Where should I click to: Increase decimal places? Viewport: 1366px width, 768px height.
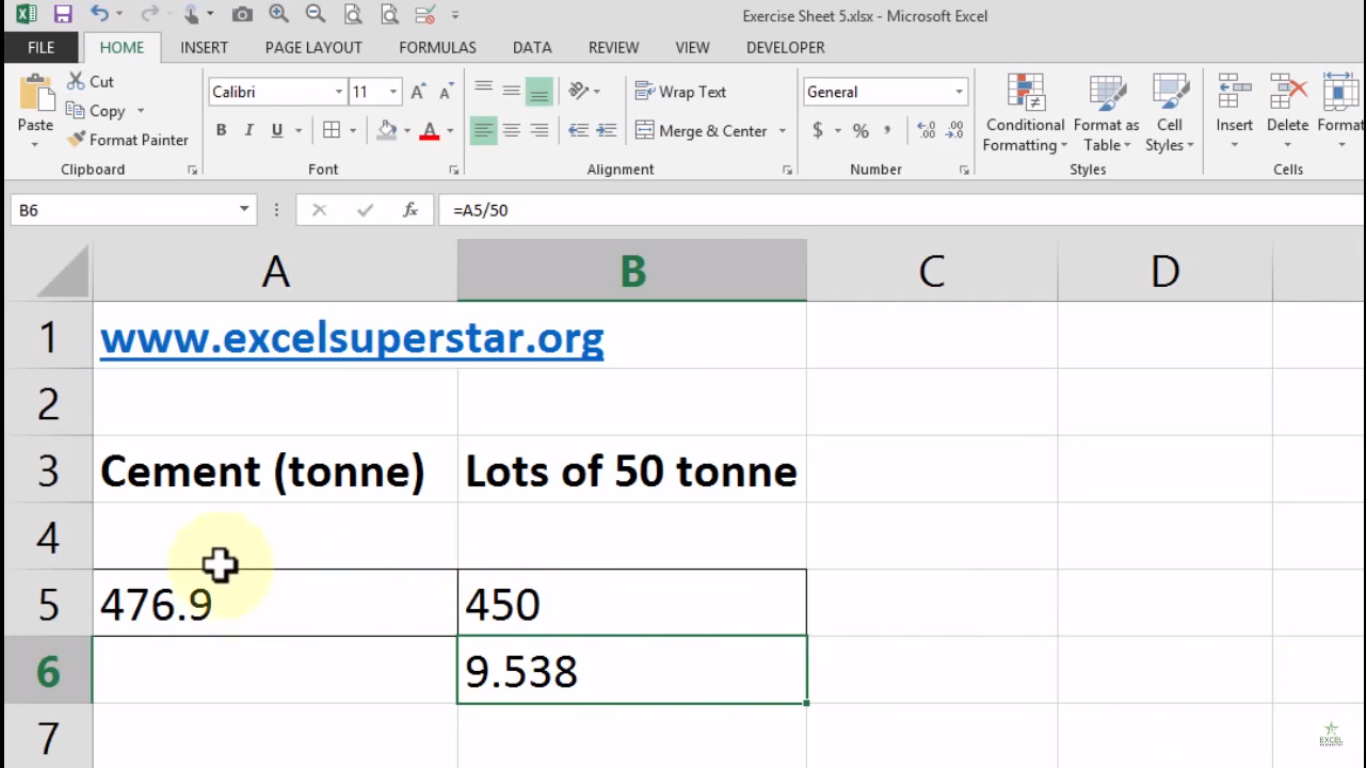click(926, 130)
